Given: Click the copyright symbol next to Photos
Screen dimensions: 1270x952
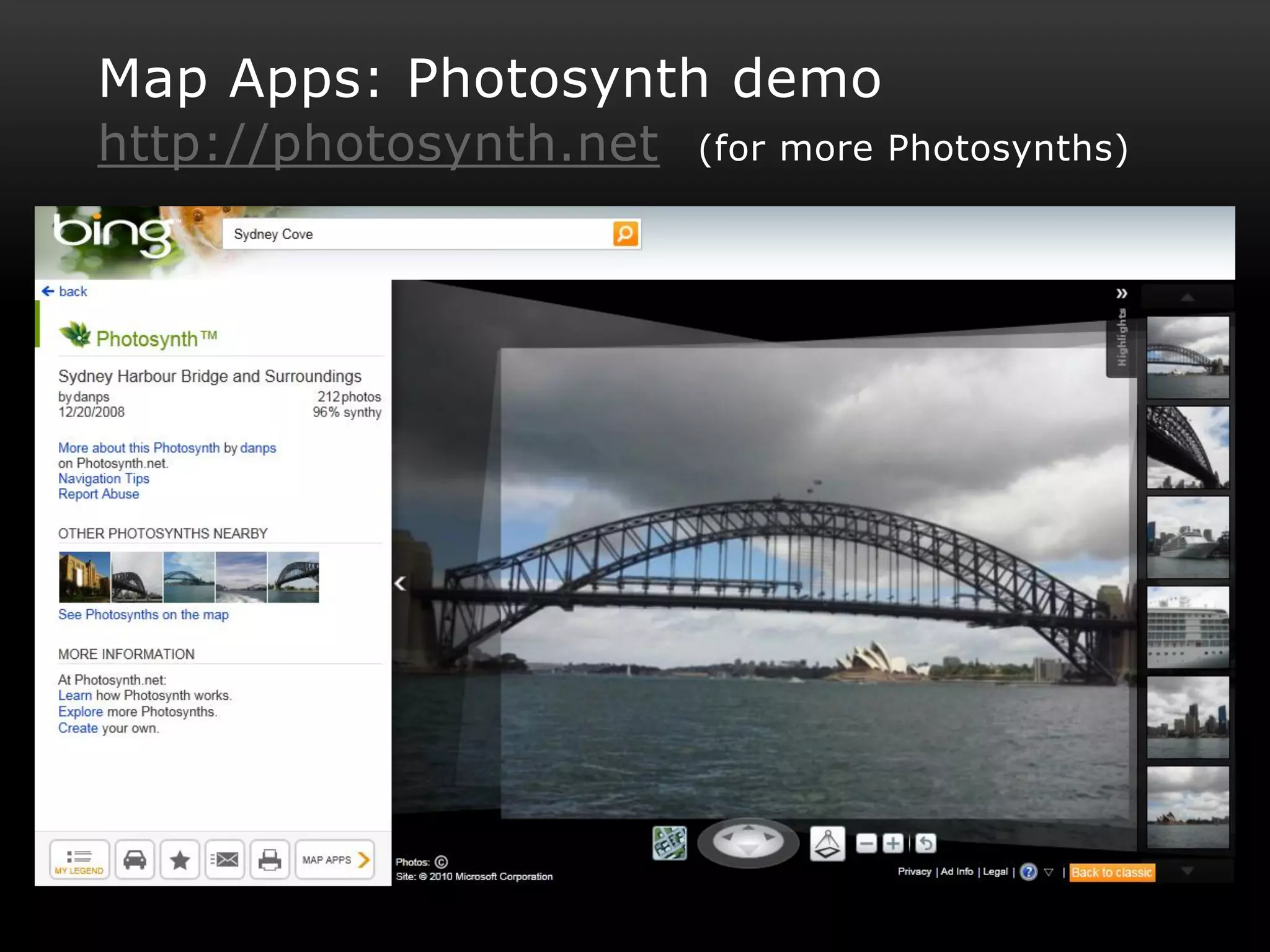Looking at the screenshot, I should [x=441, y=862].
